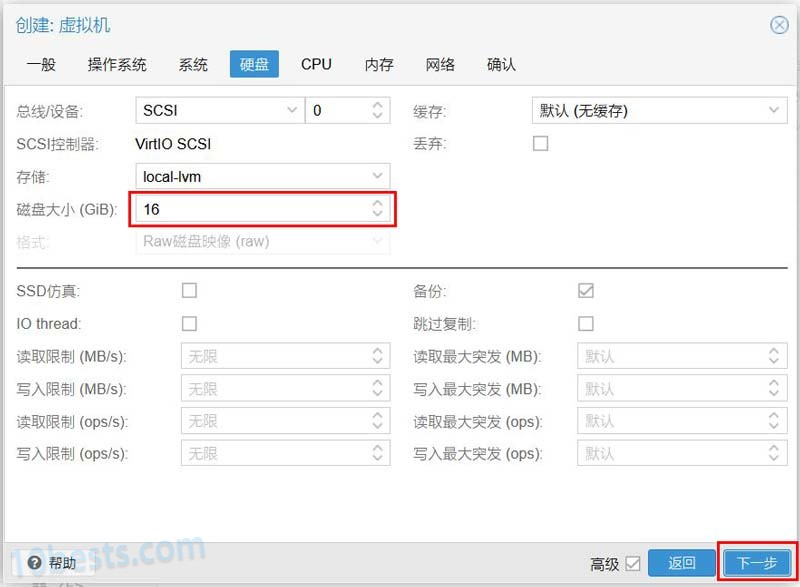Open the 格式 Raw disk image dropdown
This screenshot has width=800, height=587.
263,241
